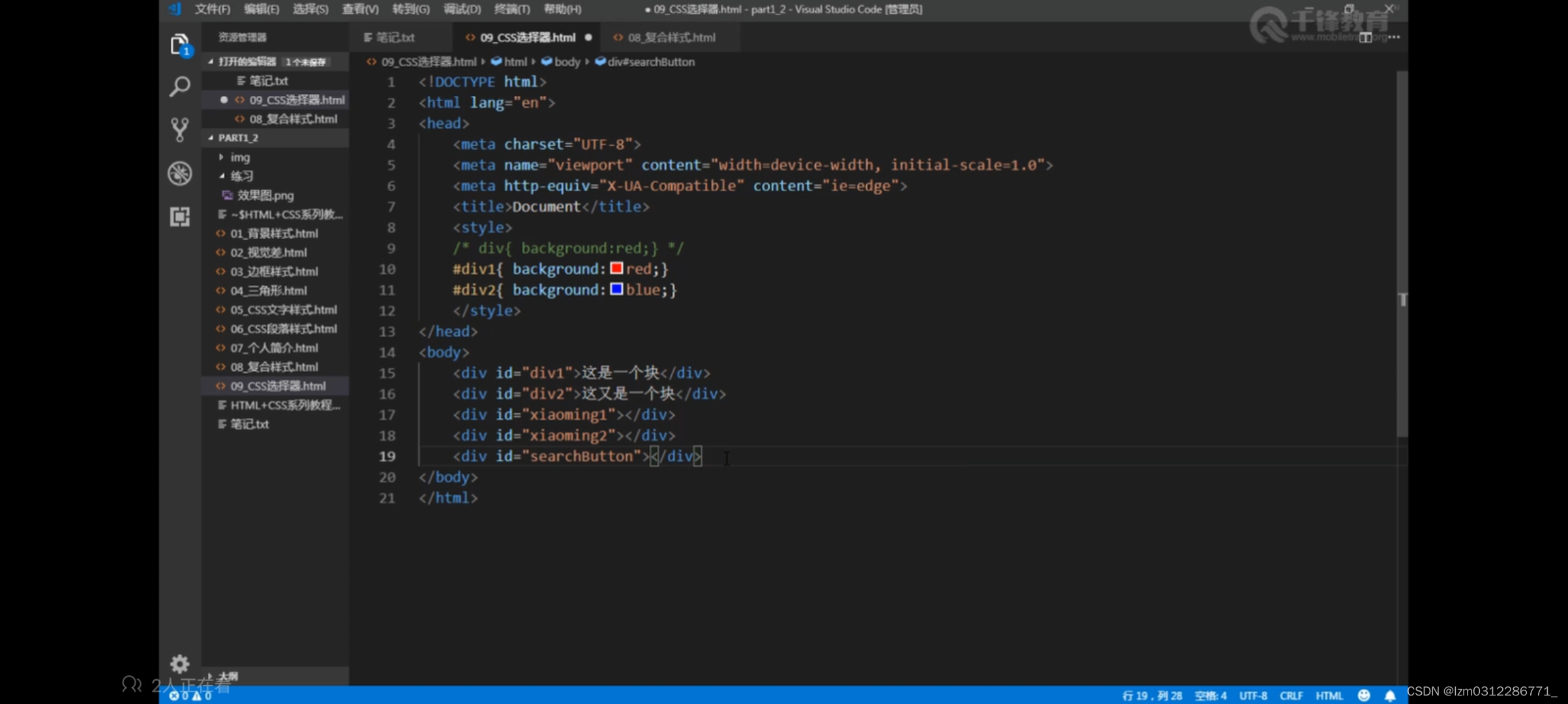
Task: Click CRLF line ending in status bar
Action: [1291, 696]
